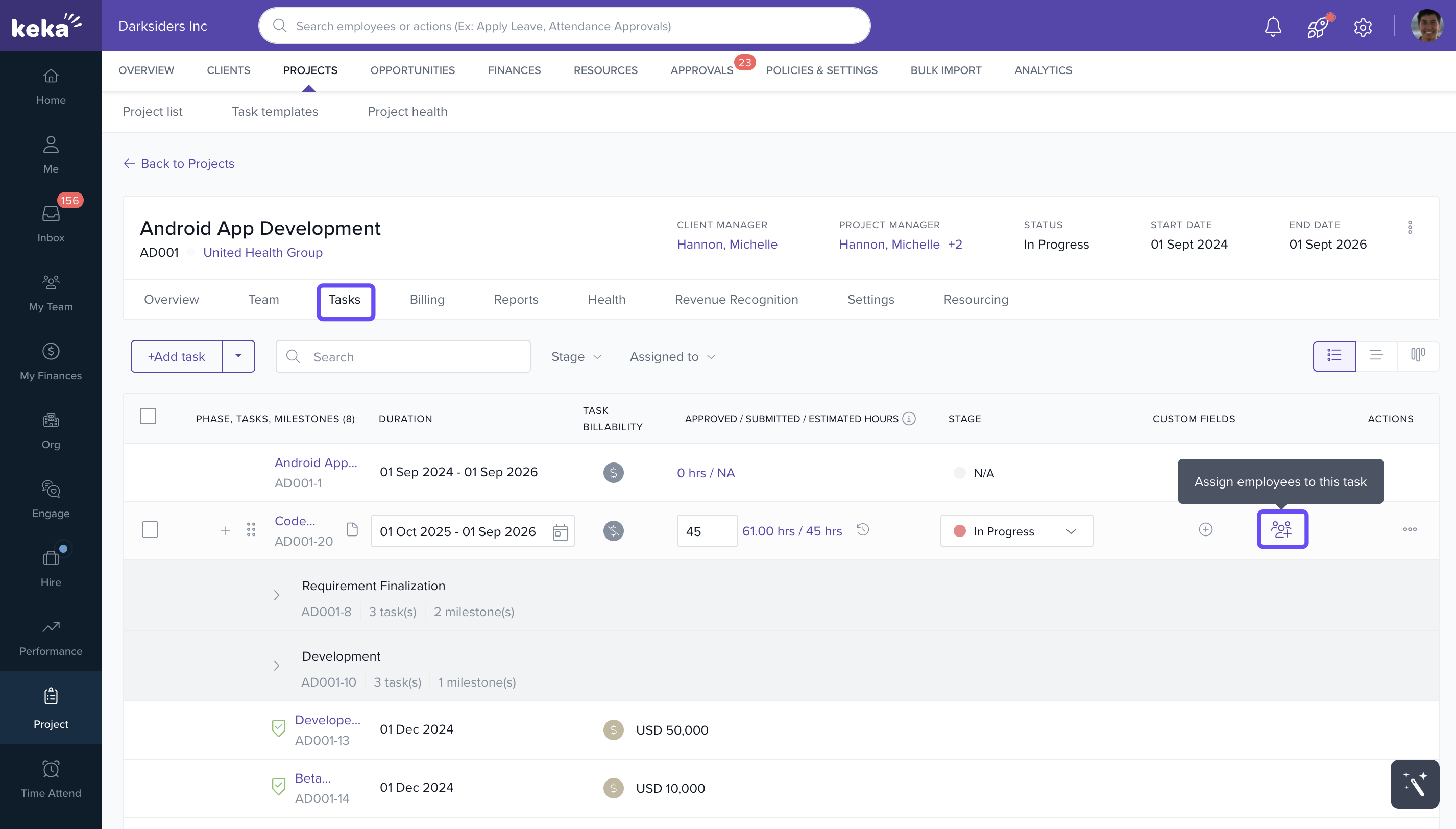Open the Approvals menu

tap(701, 70)
